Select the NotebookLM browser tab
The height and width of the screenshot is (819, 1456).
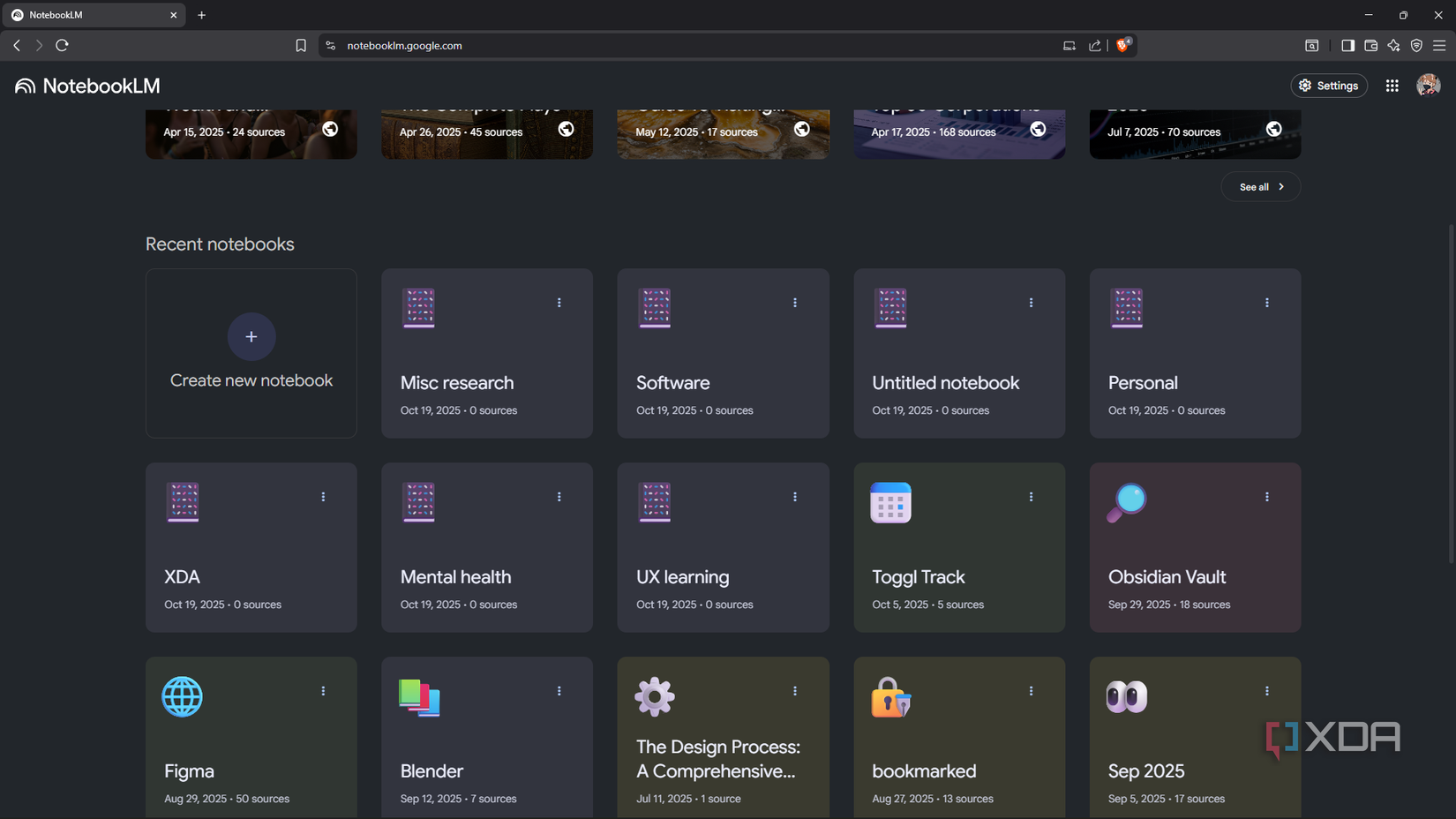click(x=93, y=15)
